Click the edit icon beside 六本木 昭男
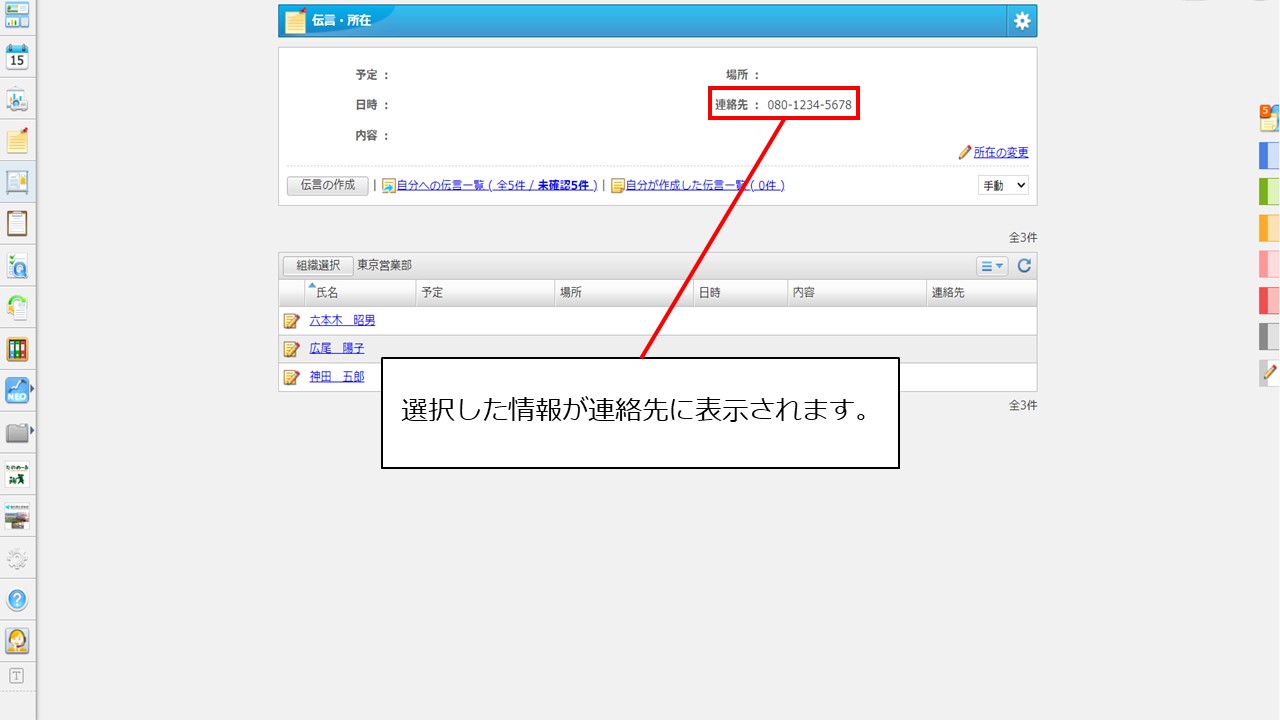The width and height of the screenshot is (1280, 720). tap(291, 320)
